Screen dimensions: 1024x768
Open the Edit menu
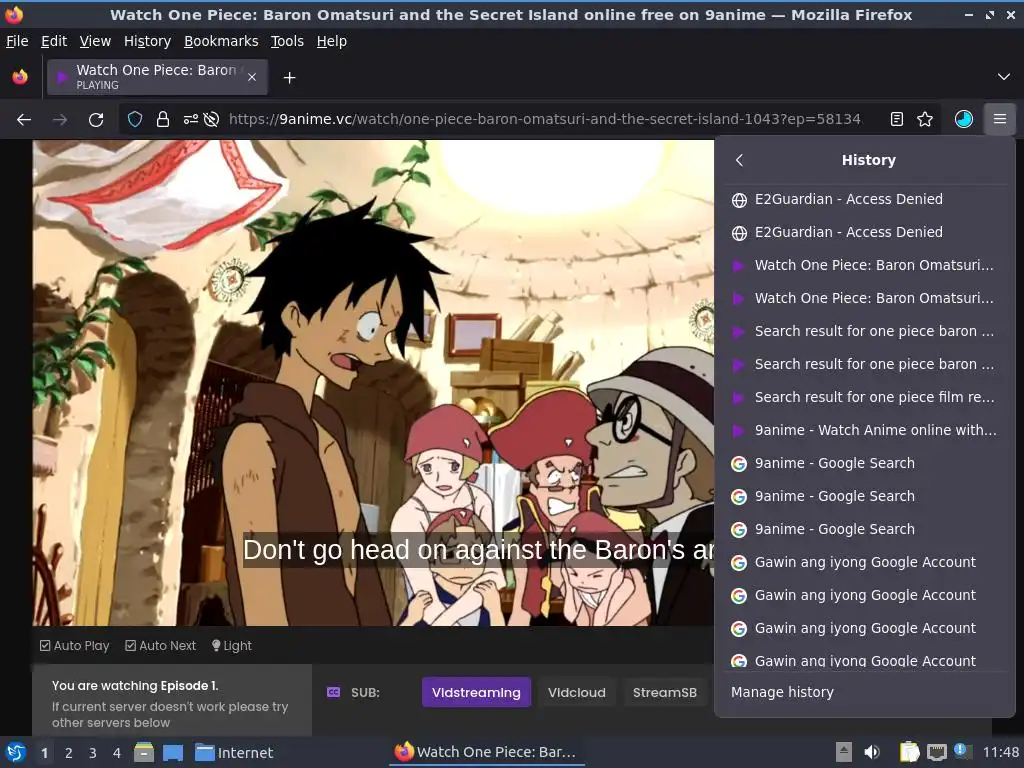pos(54,41)
